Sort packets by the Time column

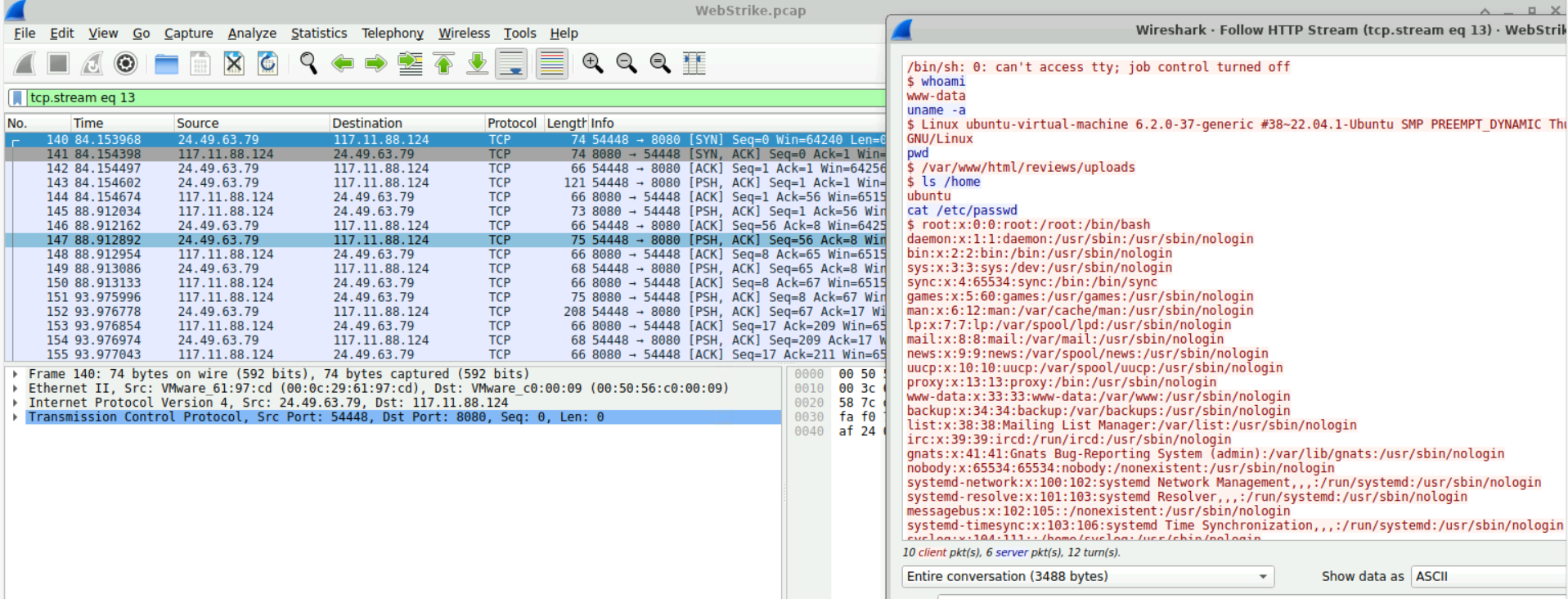point(121,123)
